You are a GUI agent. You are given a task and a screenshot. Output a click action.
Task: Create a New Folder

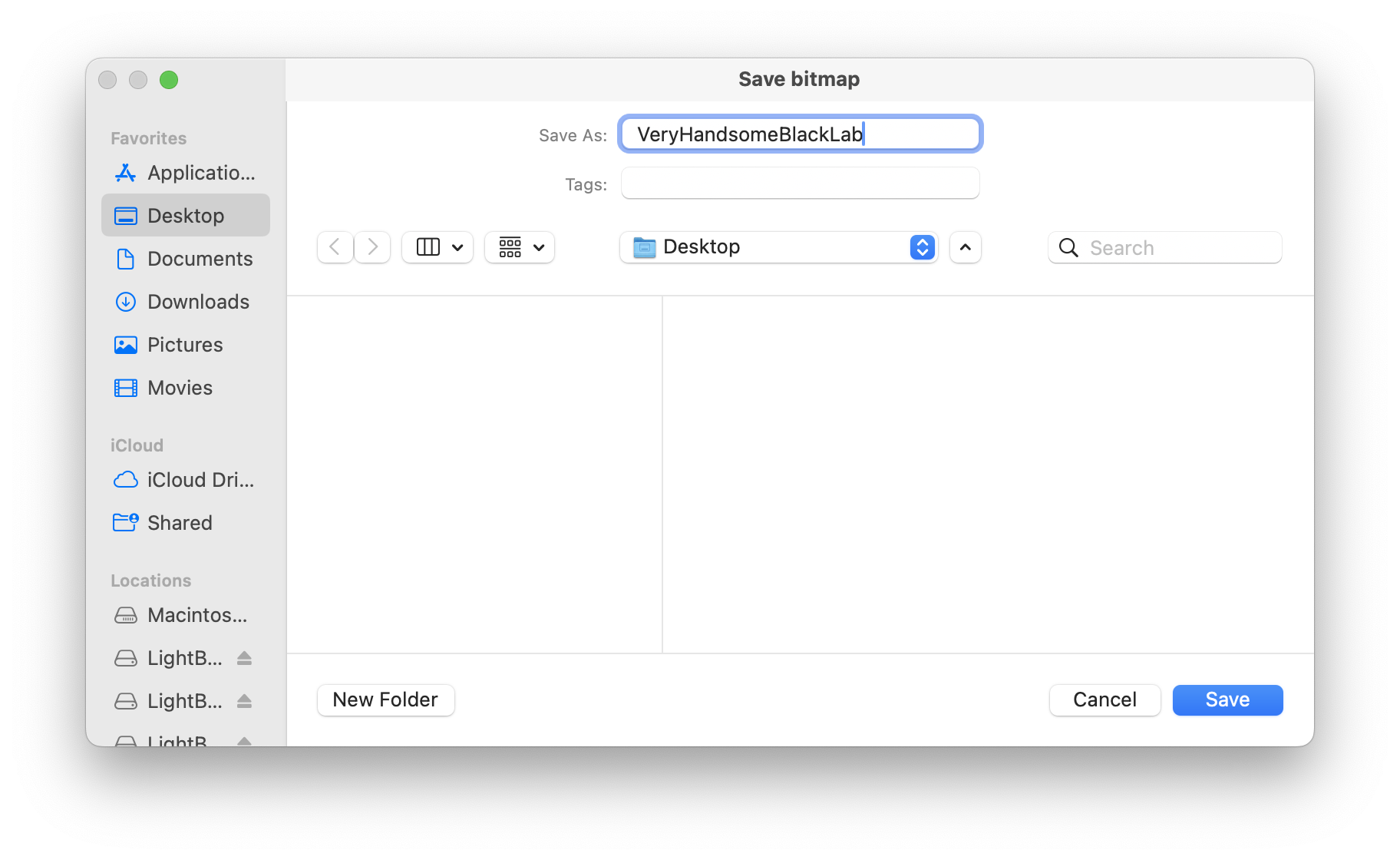pyautogui.click(x=385, y=700)
